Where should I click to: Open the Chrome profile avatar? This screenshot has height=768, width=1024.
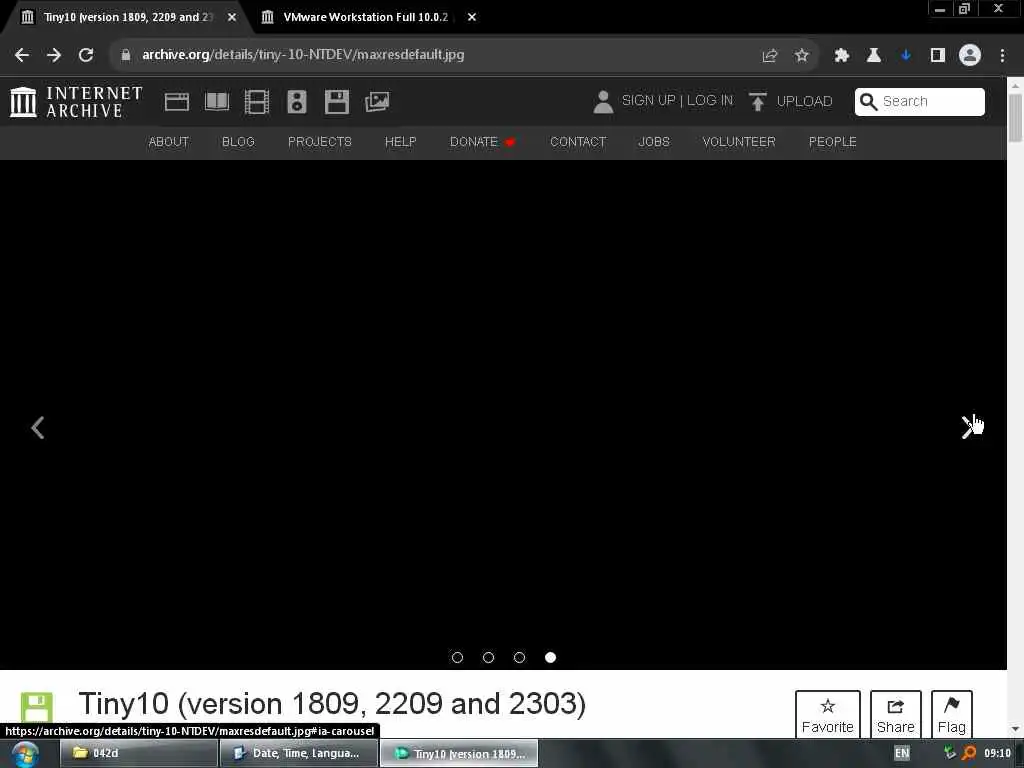(970, 55)
